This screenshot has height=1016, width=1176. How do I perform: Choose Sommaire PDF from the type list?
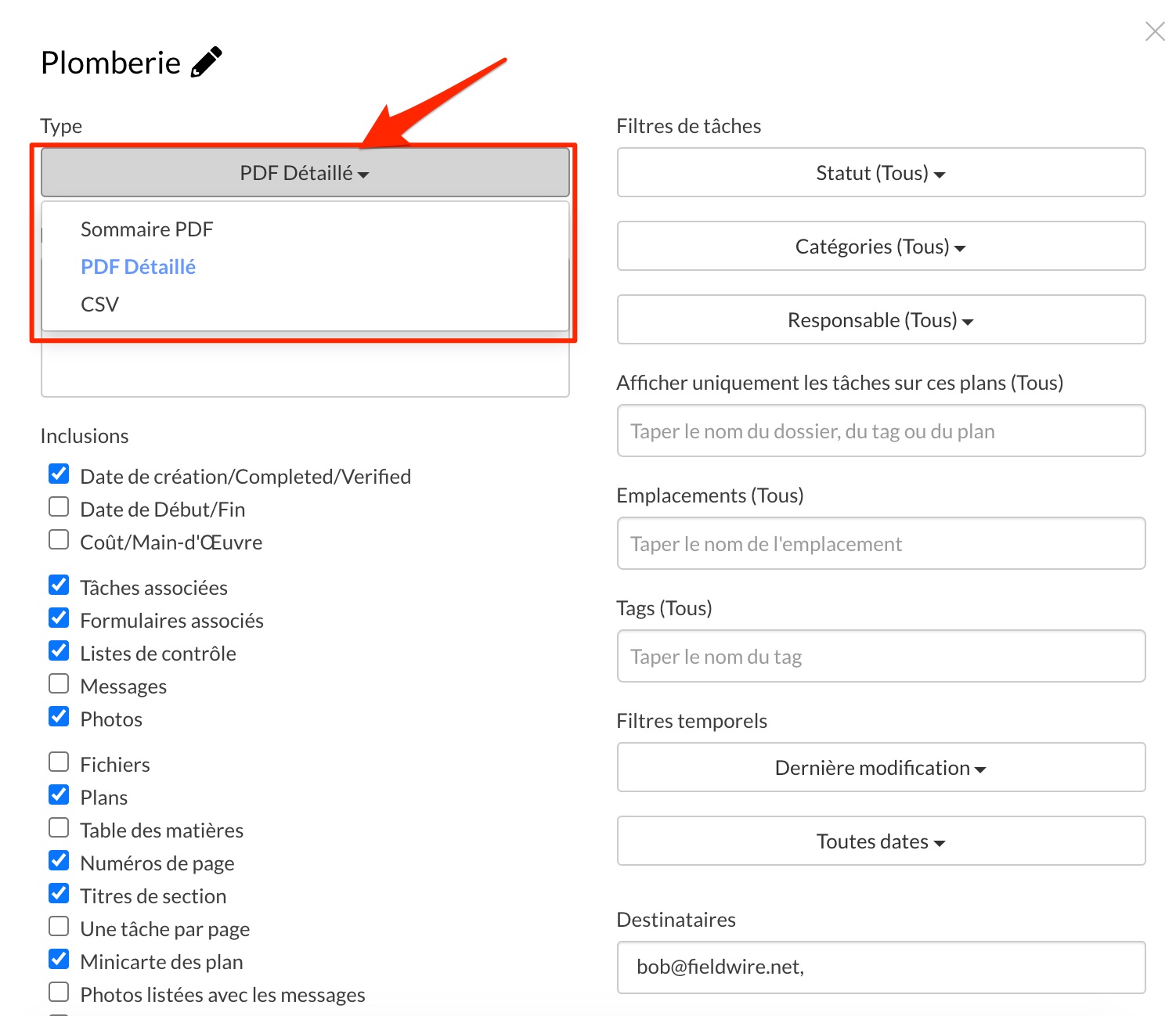click(x=147, y=229)
